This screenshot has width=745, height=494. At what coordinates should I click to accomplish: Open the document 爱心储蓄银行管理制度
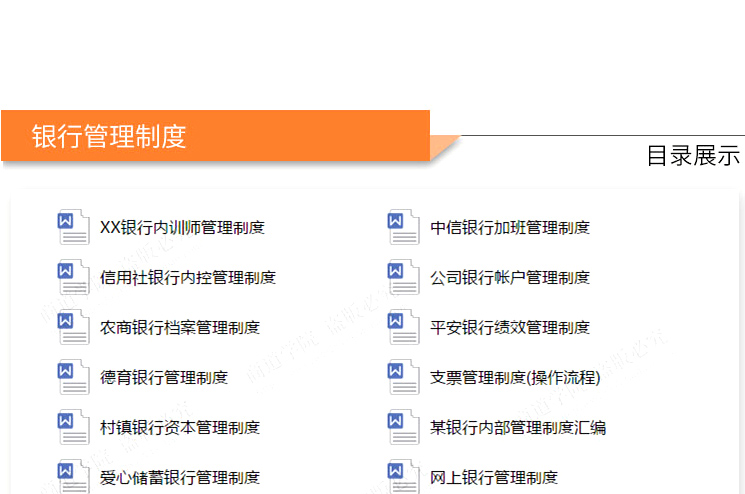point(180,477)
